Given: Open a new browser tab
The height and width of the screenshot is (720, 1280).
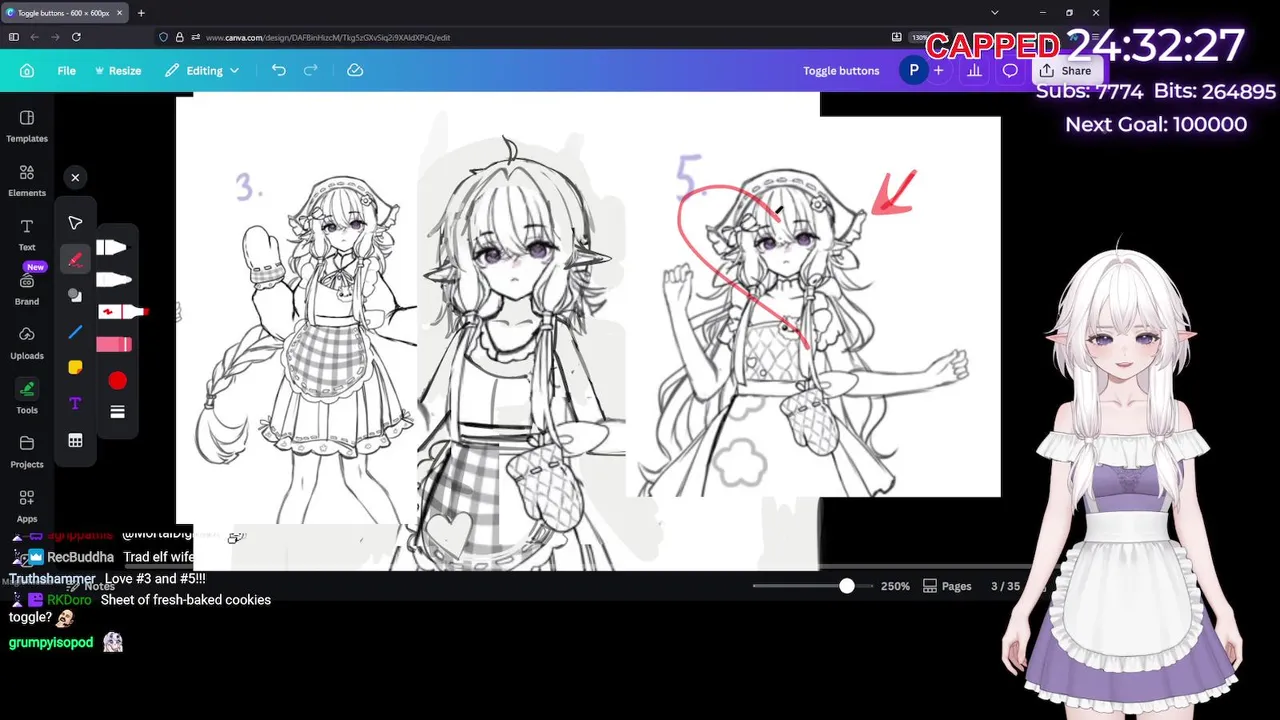Looking at the screenshot, I should tap(141, 13).
